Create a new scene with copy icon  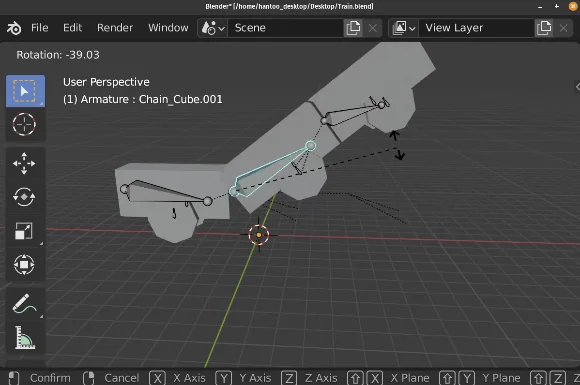click(x=353, y=28)
